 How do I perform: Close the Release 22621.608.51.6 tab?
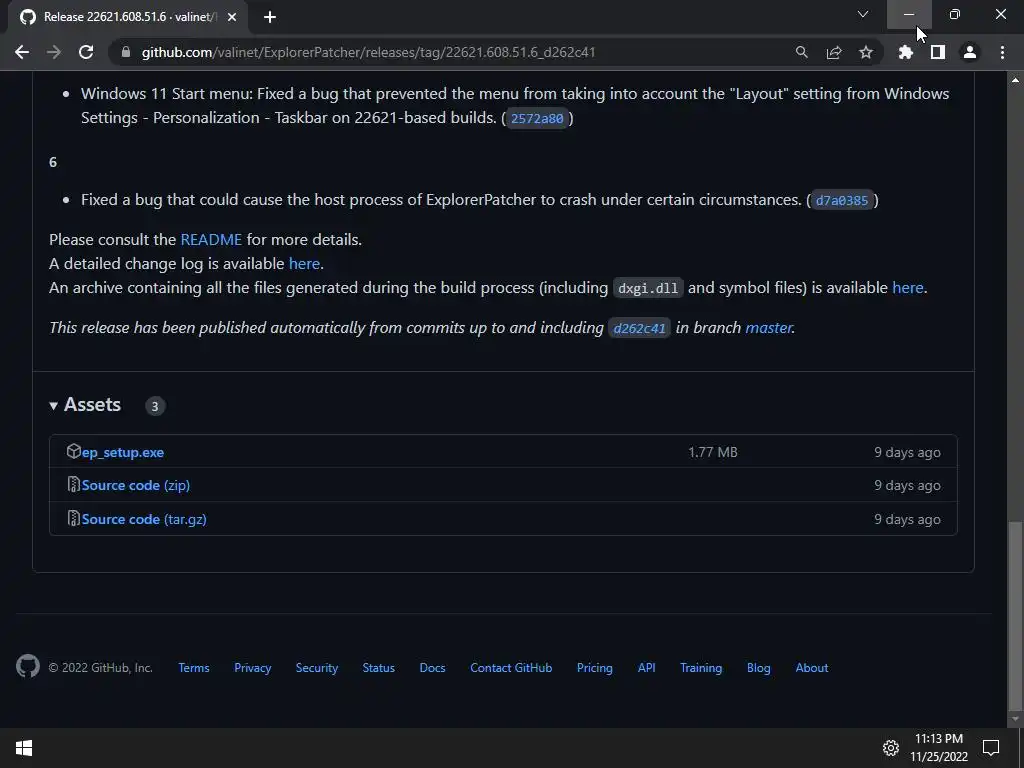(x=232, y=17)
